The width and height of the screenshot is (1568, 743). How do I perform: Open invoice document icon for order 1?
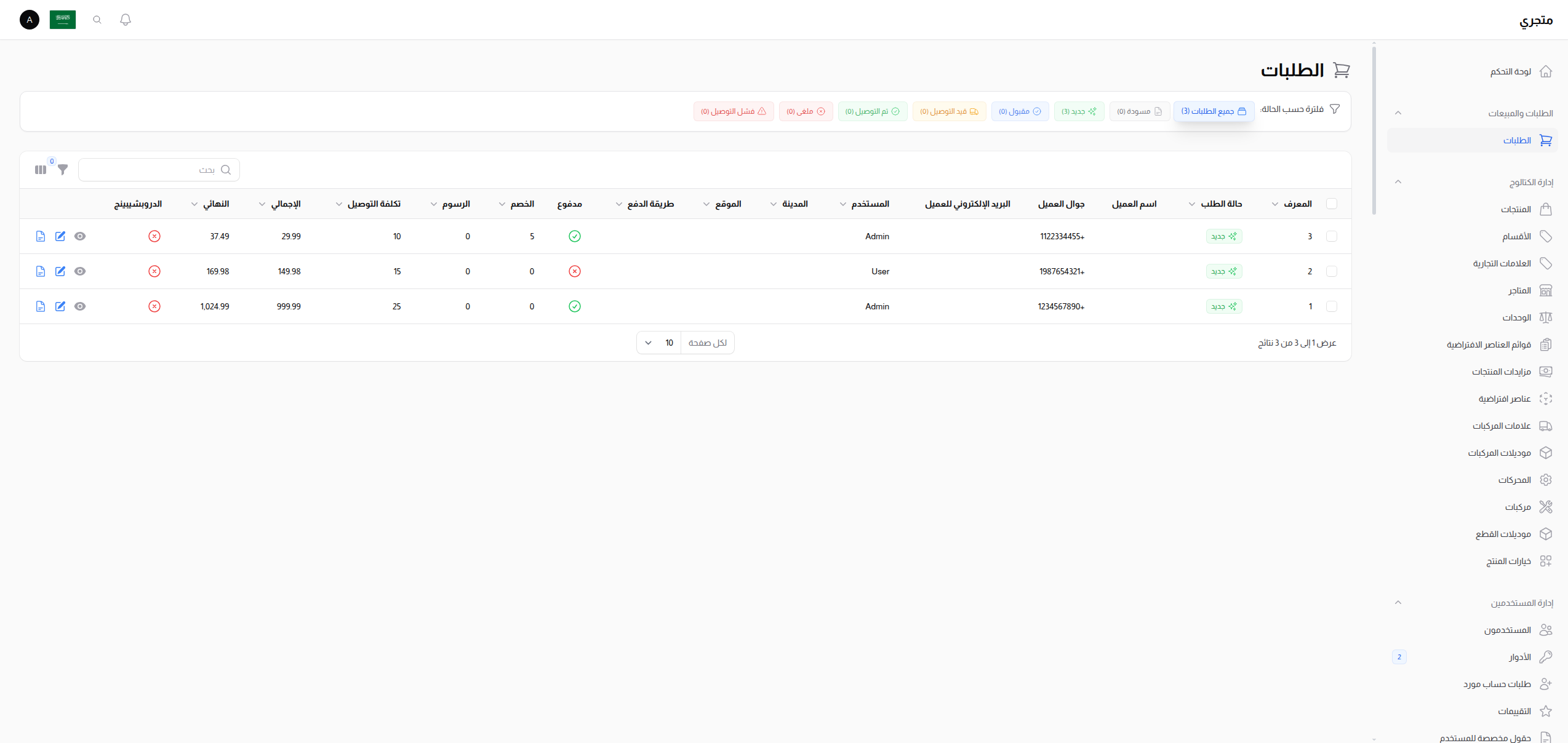point(41,306)
